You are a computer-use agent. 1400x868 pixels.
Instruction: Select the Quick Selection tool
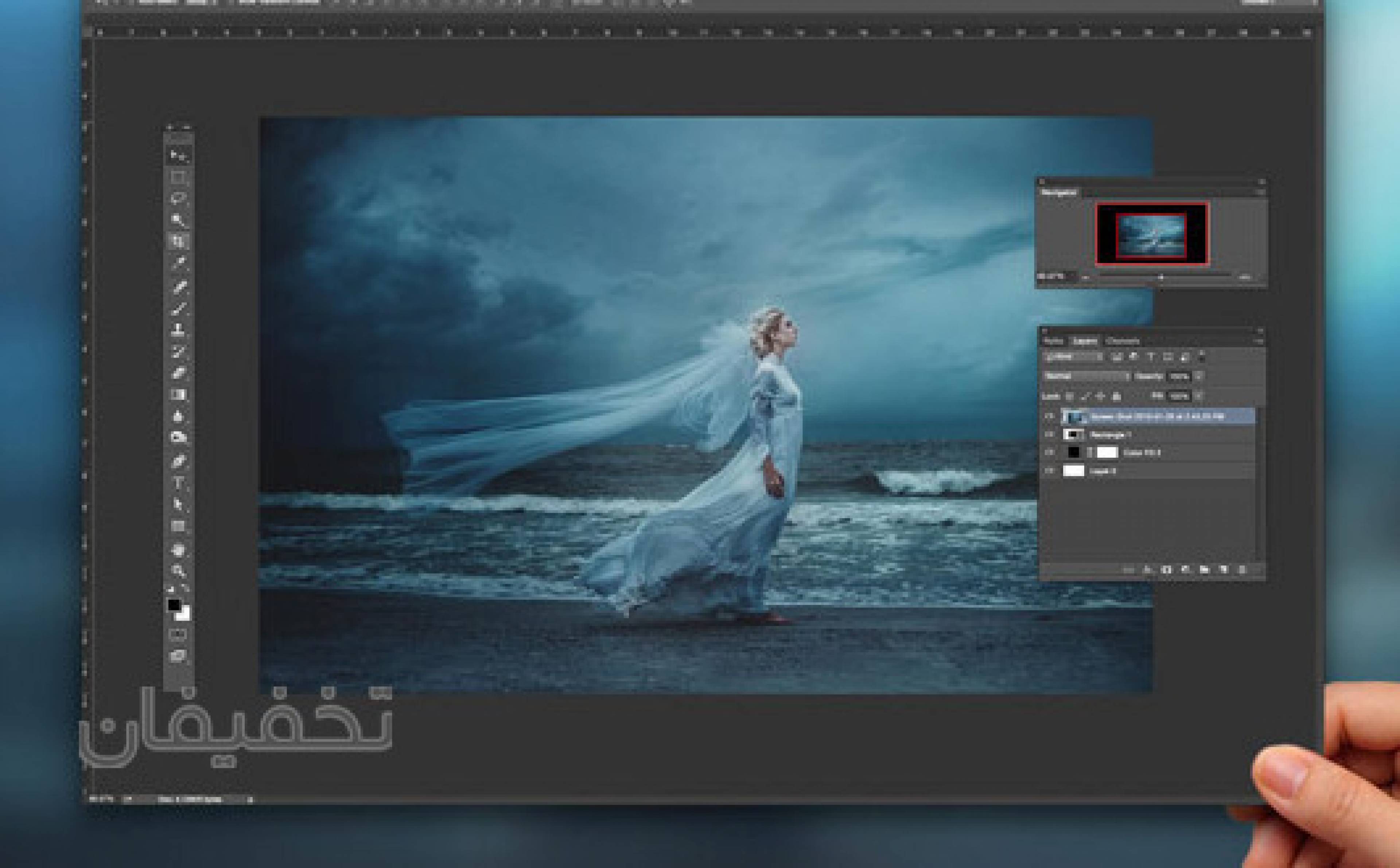pyautogui.click(x=179, y=220)
